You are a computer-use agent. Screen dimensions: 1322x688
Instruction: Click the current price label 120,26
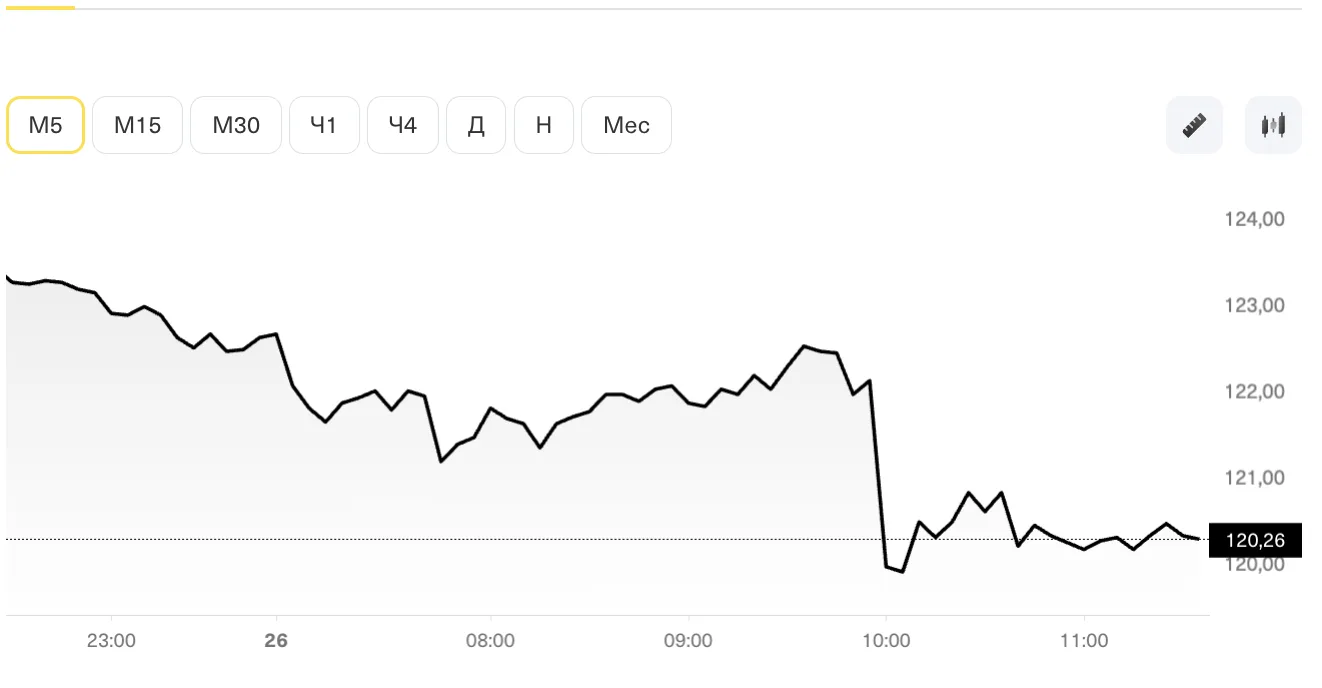tap(1255, 541)
